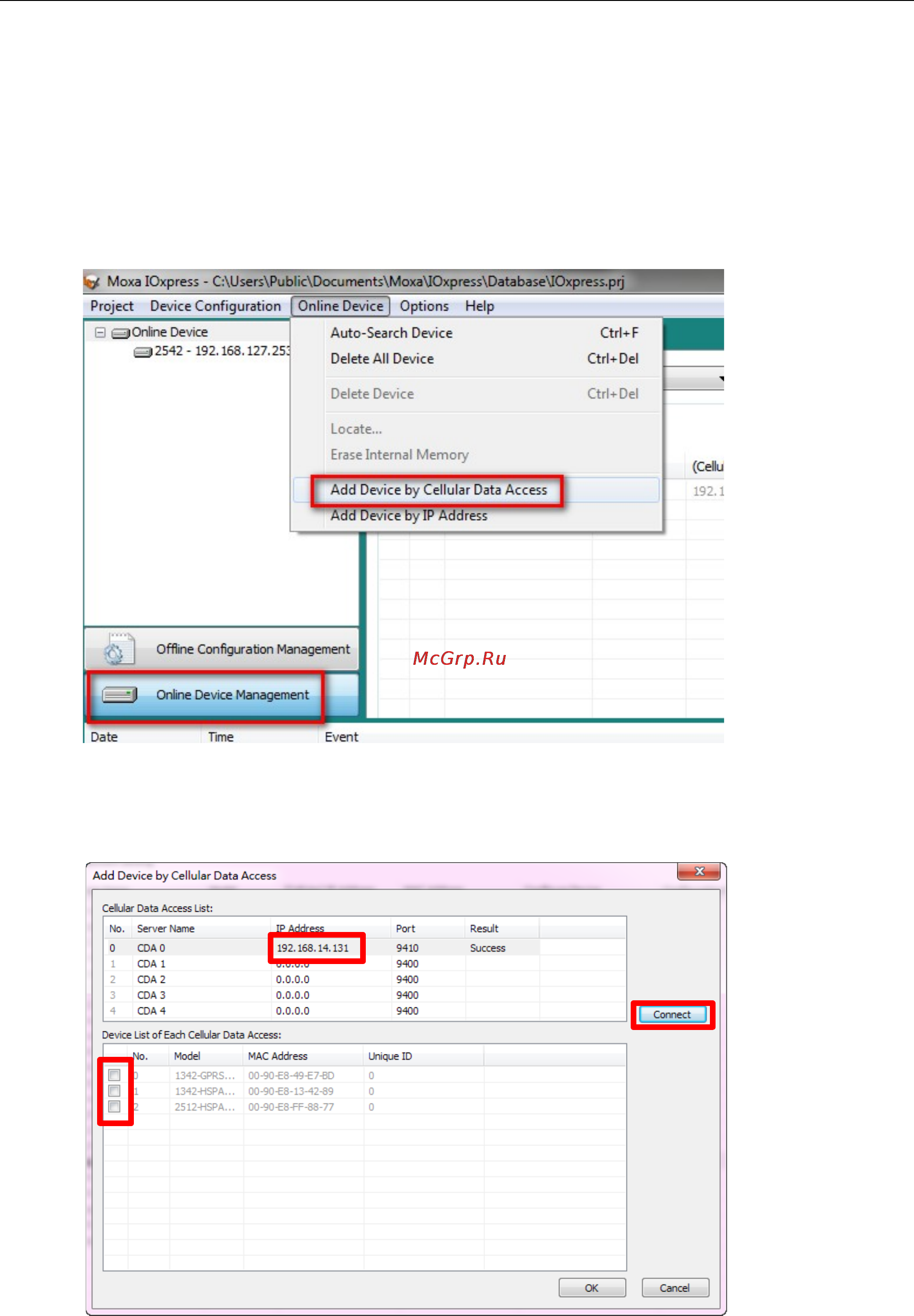Click OK in the Add Device dialog

(592, 1288)
